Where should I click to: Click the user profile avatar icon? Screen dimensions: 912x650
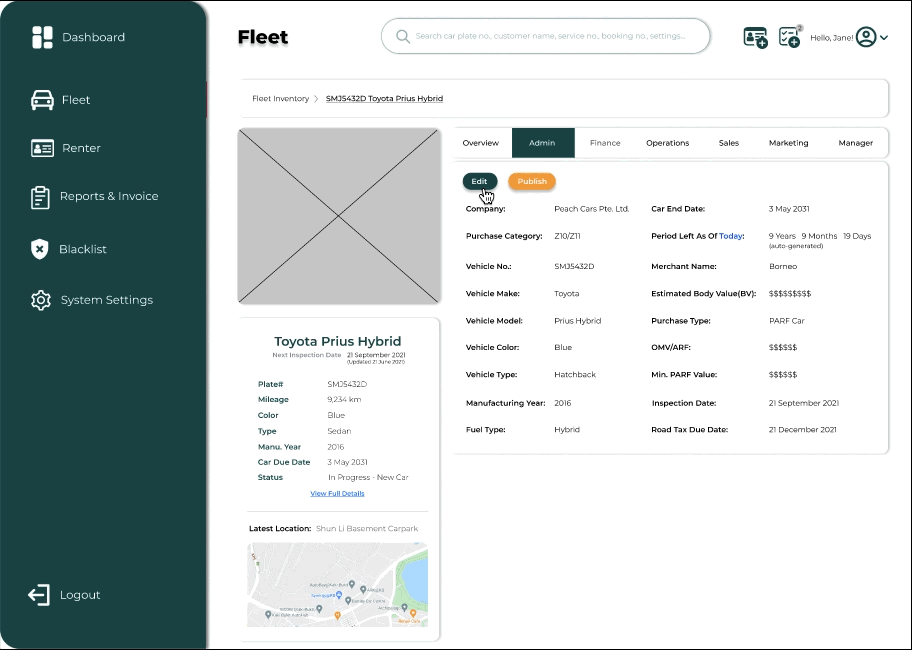tap(866, 37)
